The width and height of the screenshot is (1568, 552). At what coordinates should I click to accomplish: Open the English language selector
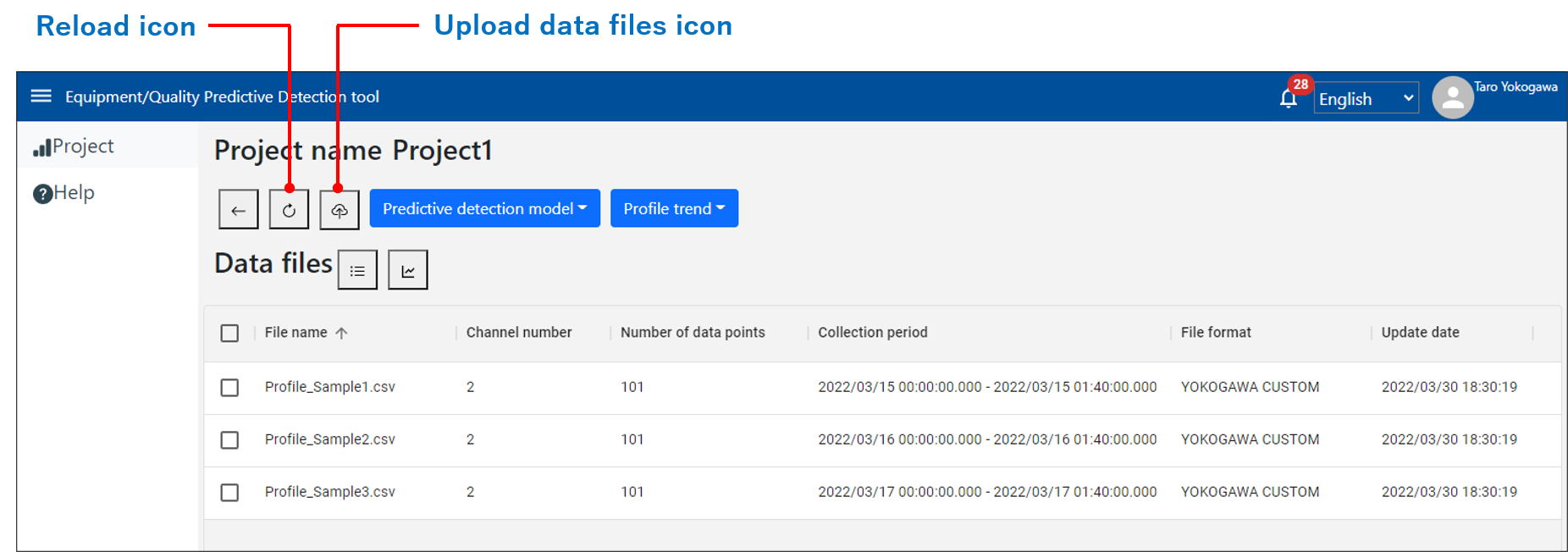click(1366, 98)
